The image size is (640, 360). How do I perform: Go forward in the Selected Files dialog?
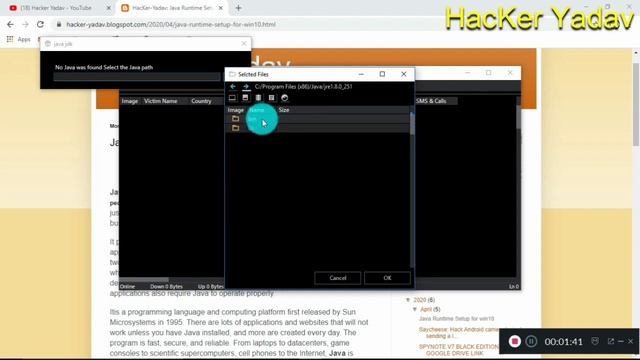click(x=246, y=87)
